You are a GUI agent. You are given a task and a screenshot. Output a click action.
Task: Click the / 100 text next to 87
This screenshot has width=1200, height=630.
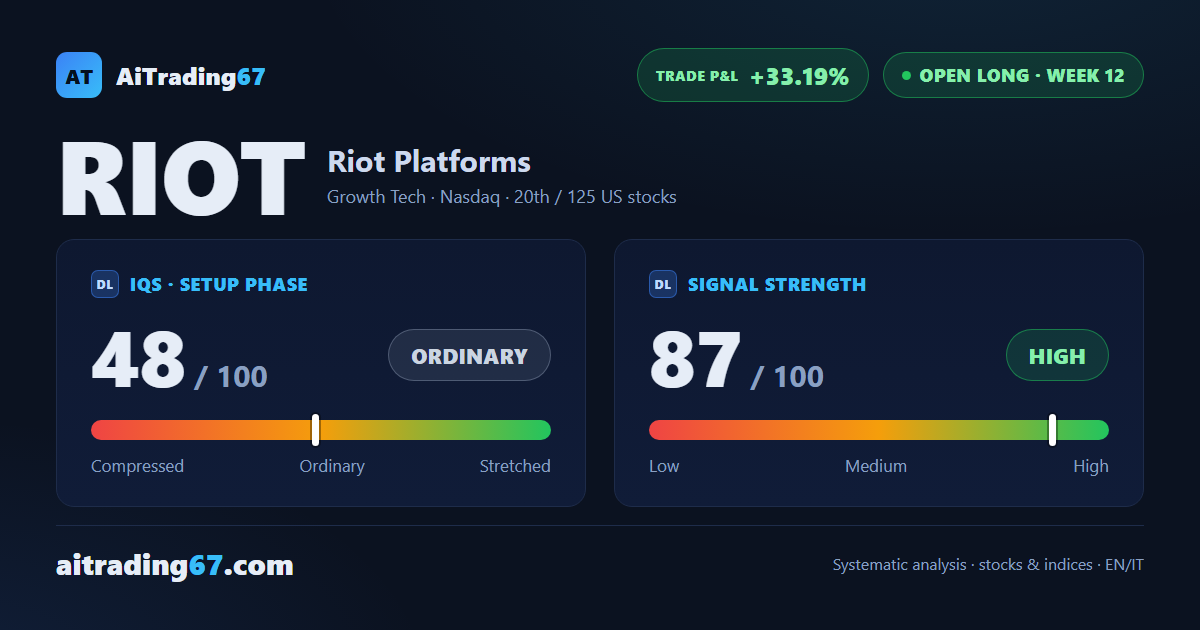[788, 377]
